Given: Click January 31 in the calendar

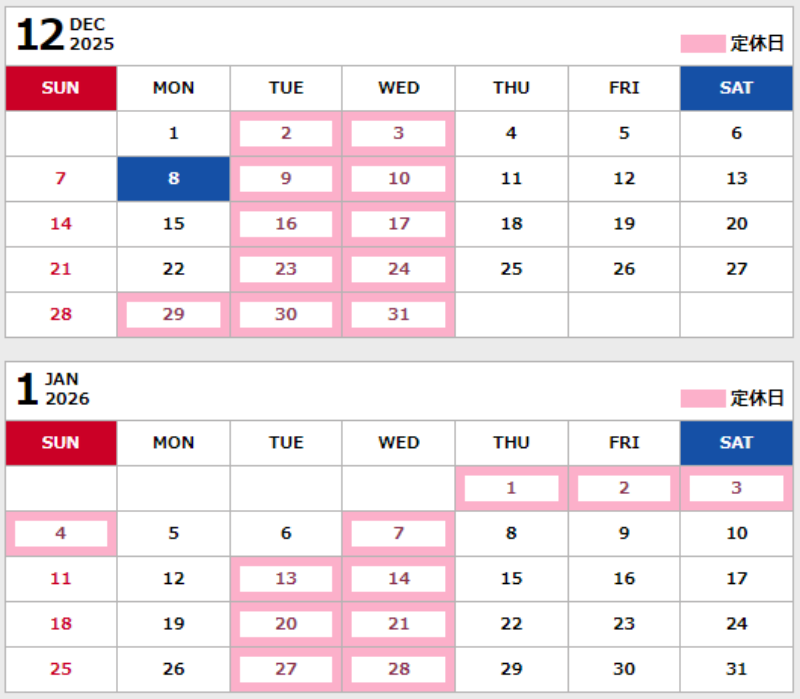Looking at the screenshot, I should (x=736, y=669).
